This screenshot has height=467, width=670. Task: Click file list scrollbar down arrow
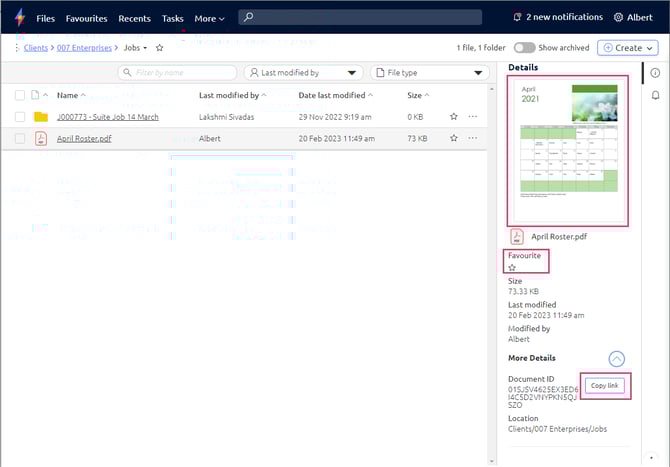(491, 461)
